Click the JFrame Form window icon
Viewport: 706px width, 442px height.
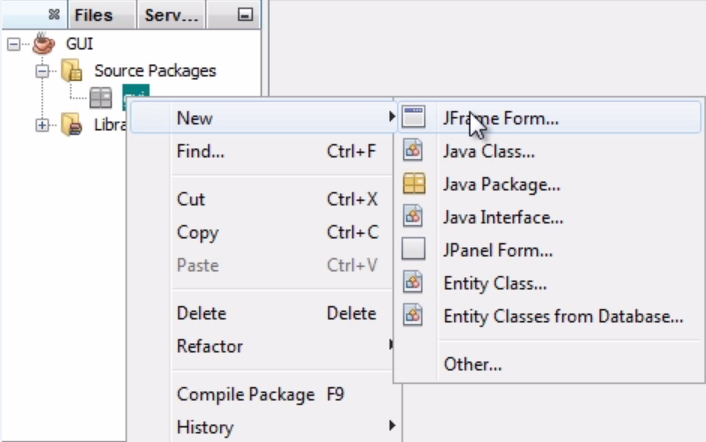click(x=413, y=117)
